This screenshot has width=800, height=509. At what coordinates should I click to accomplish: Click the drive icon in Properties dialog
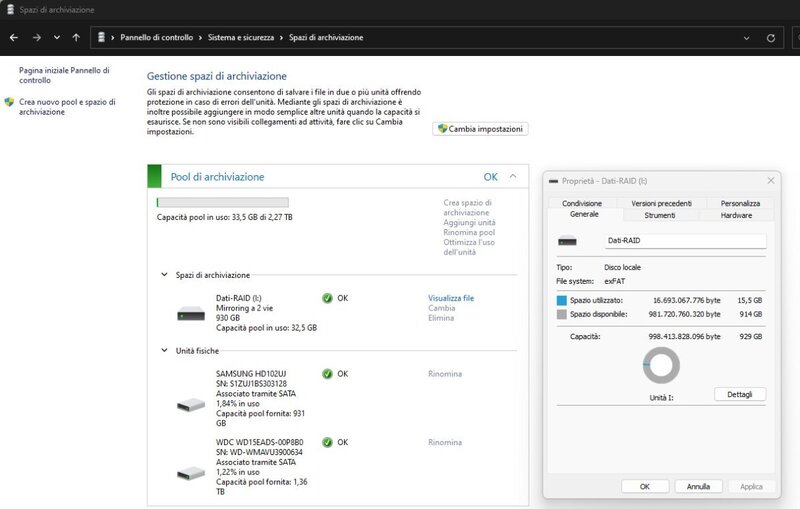click(x=567, y=241)
